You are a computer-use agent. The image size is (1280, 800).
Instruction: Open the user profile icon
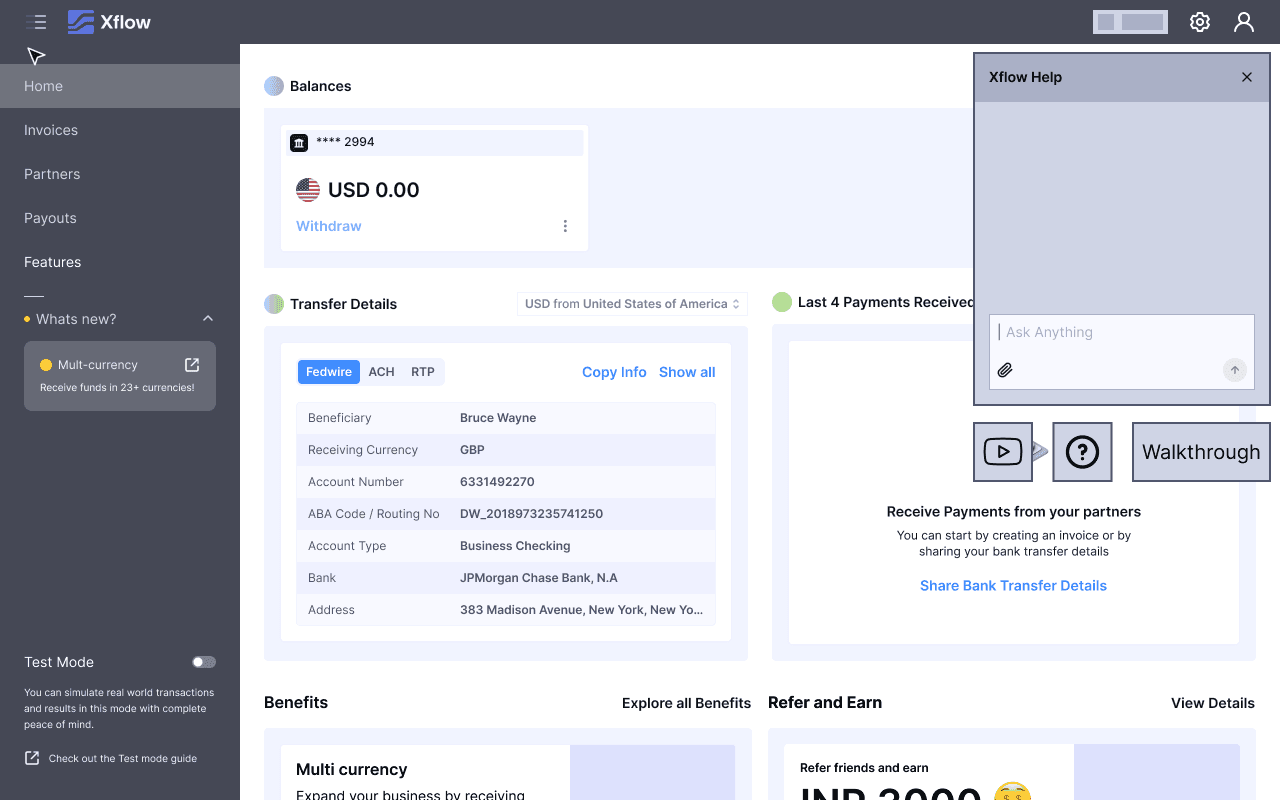pyautogui.click(x=1244, y=22)
